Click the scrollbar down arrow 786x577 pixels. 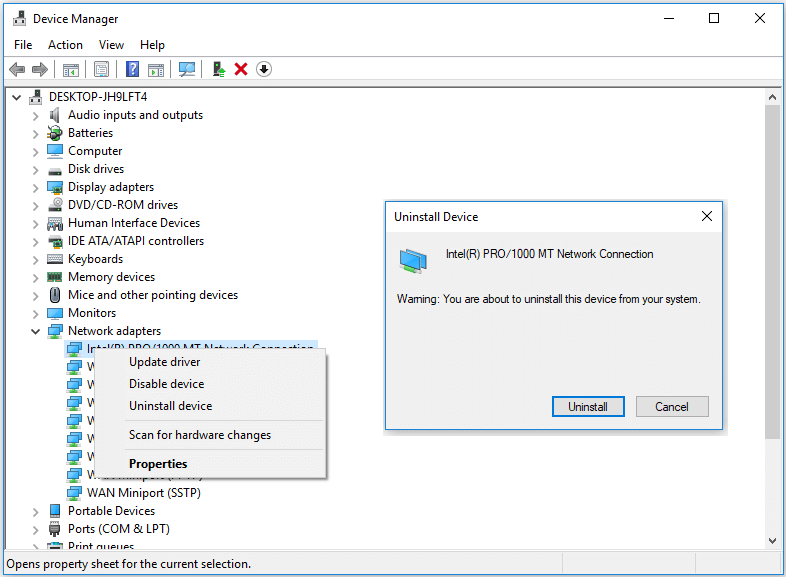(x=772, y=541)
